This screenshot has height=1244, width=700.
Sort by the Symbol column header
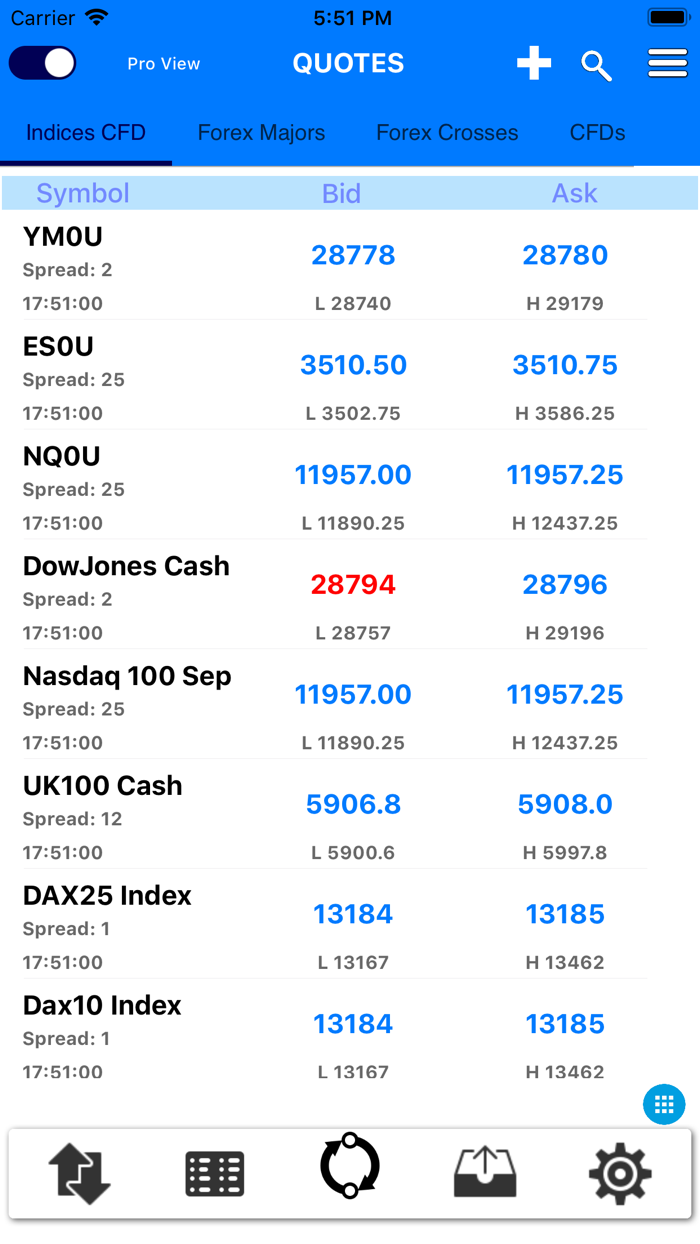83,192
